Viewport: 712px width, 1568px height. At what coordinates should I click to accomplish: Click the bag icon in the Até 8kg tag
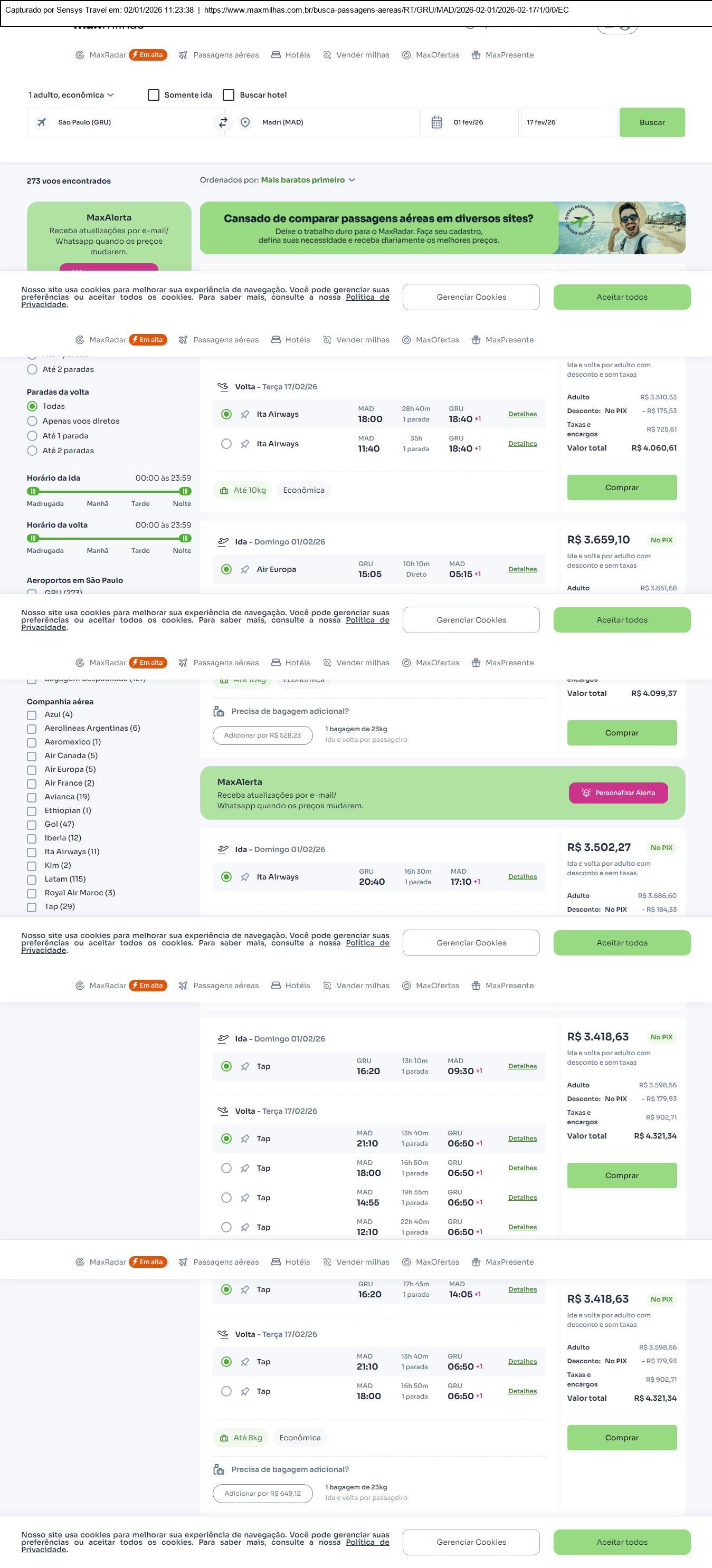pos(224,1438)
